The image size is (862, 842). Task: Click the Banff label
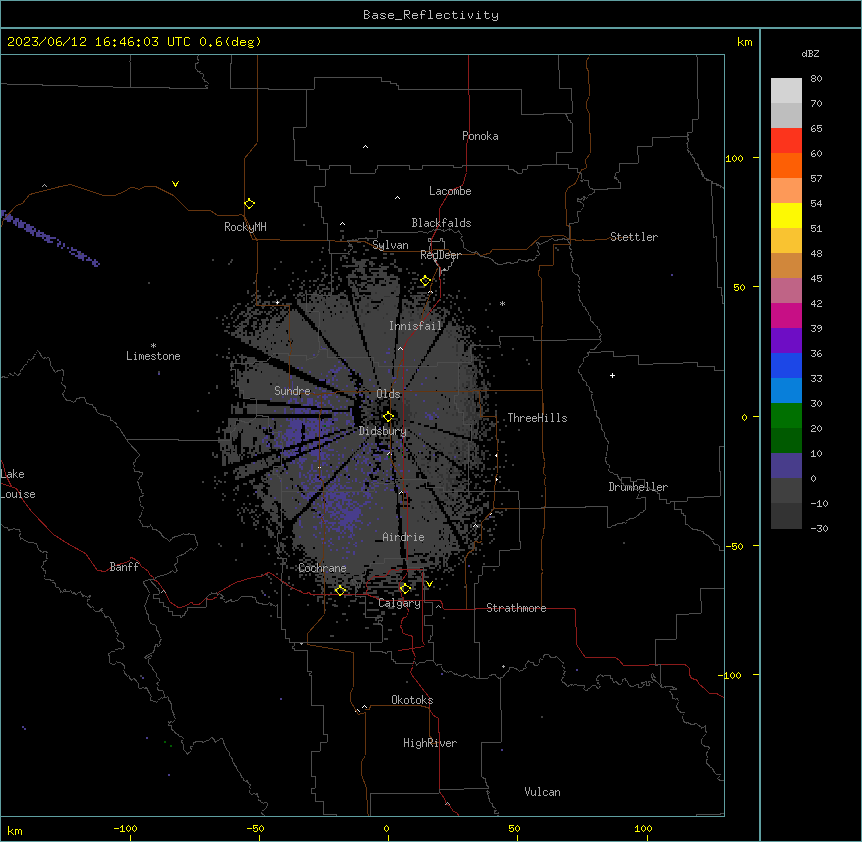[x=124, y=567]
